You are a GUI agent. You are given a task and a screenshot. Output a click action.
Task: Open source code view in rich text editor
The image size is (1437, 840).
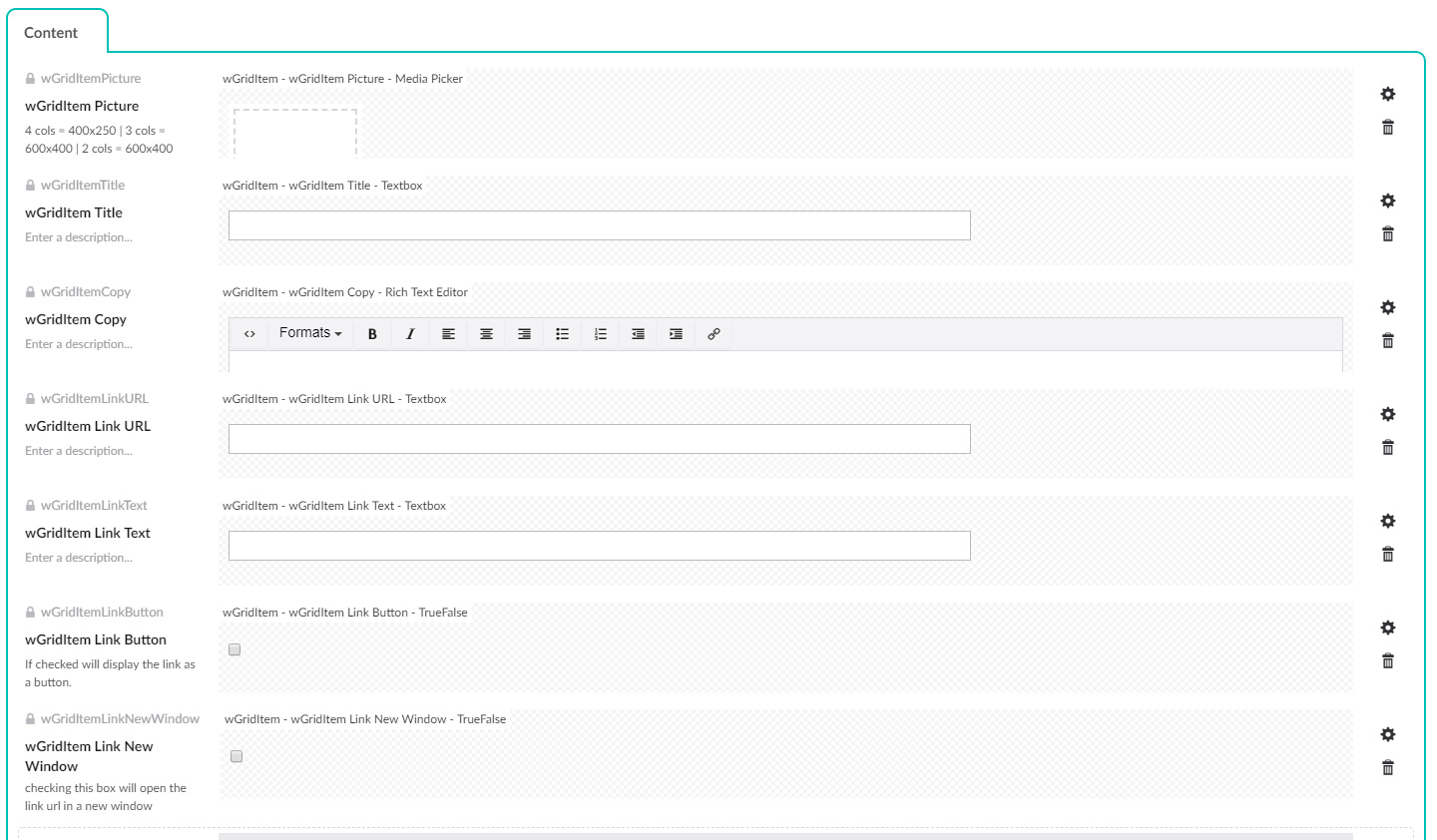(x=249, y=334)
